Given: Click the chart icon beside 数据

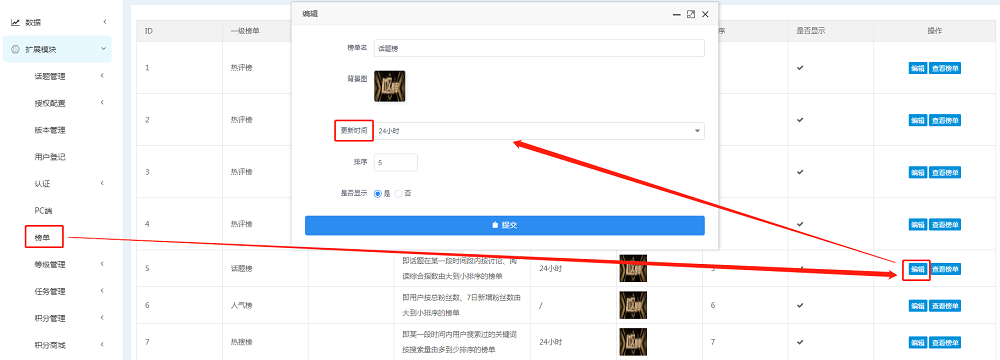Looking at the screenshot, I should 15,22.
